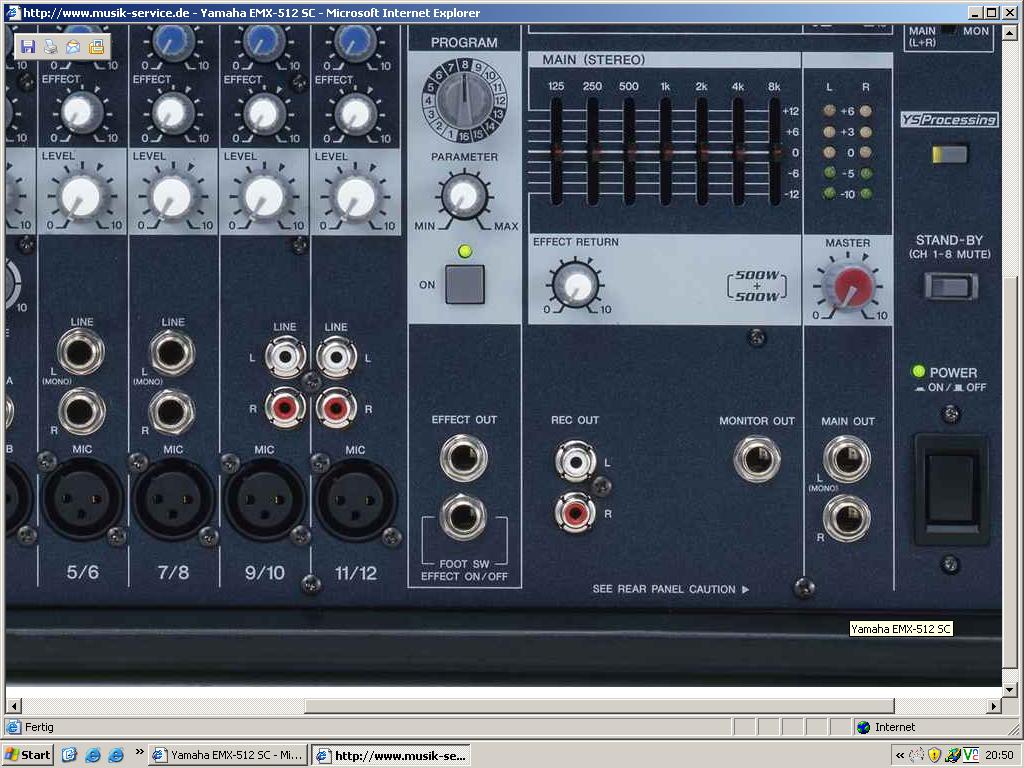Expand hidden tray icons with « arrow
The width and height of the screenshot is (1024, 768).
pyautogui.click(x=900, y=756)
